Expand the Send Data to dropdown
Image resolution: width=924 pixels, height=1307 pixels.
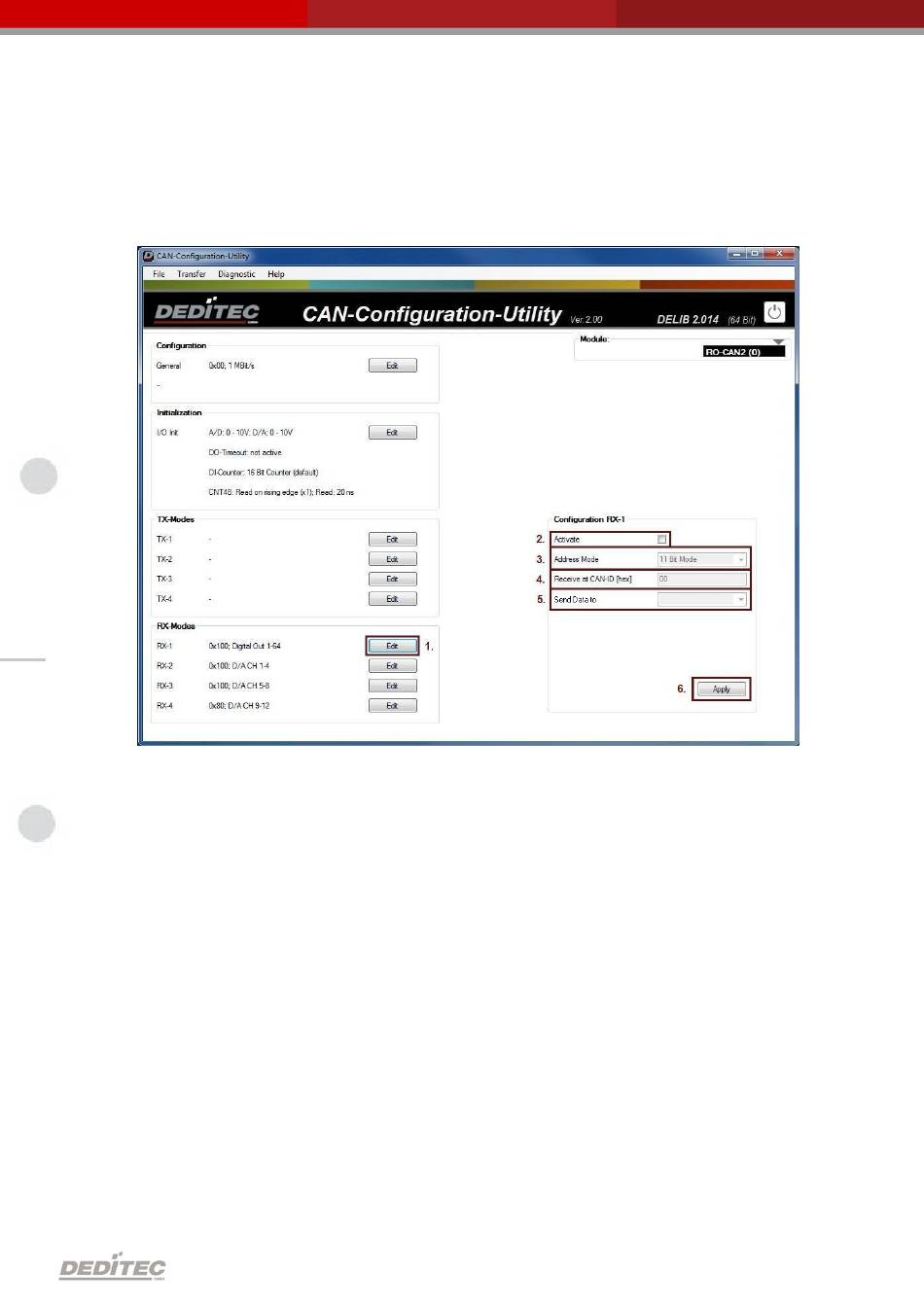click(x=702, y=599)
